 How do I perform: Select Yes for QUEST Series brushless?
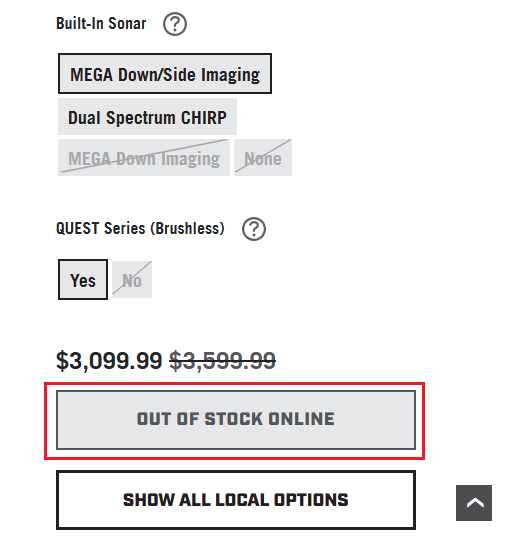click(83, 280)
